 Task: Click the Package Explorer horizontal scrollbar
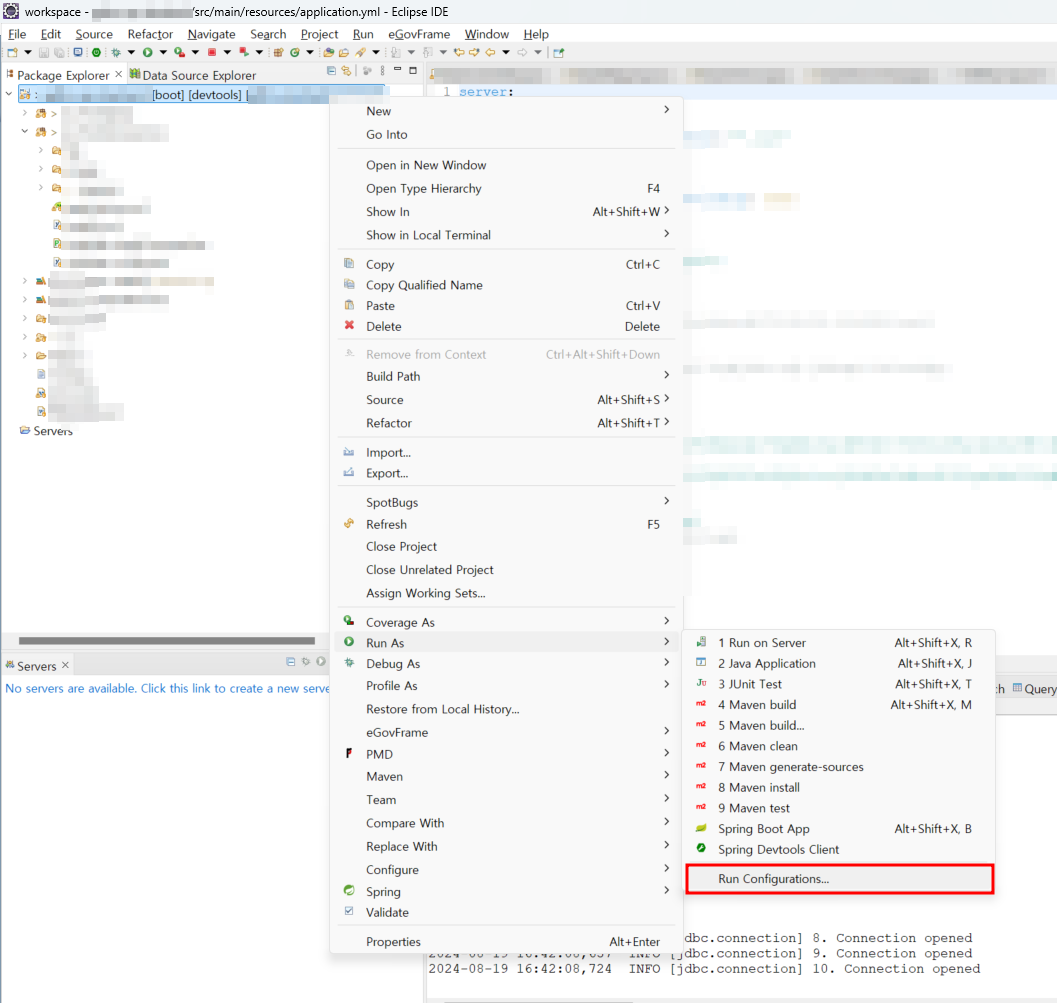click(167, 640)
